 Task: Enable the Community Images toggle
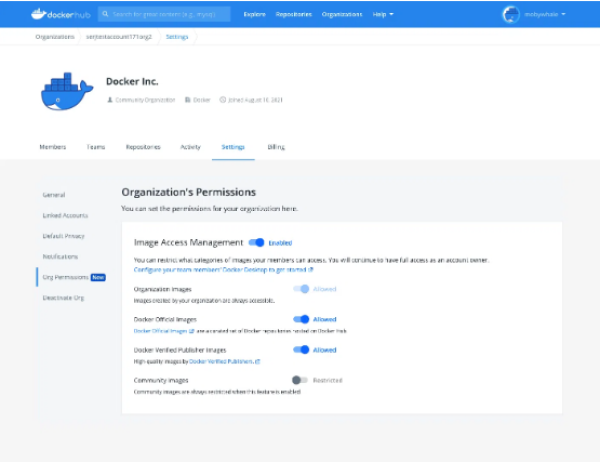tap(299, 380)
